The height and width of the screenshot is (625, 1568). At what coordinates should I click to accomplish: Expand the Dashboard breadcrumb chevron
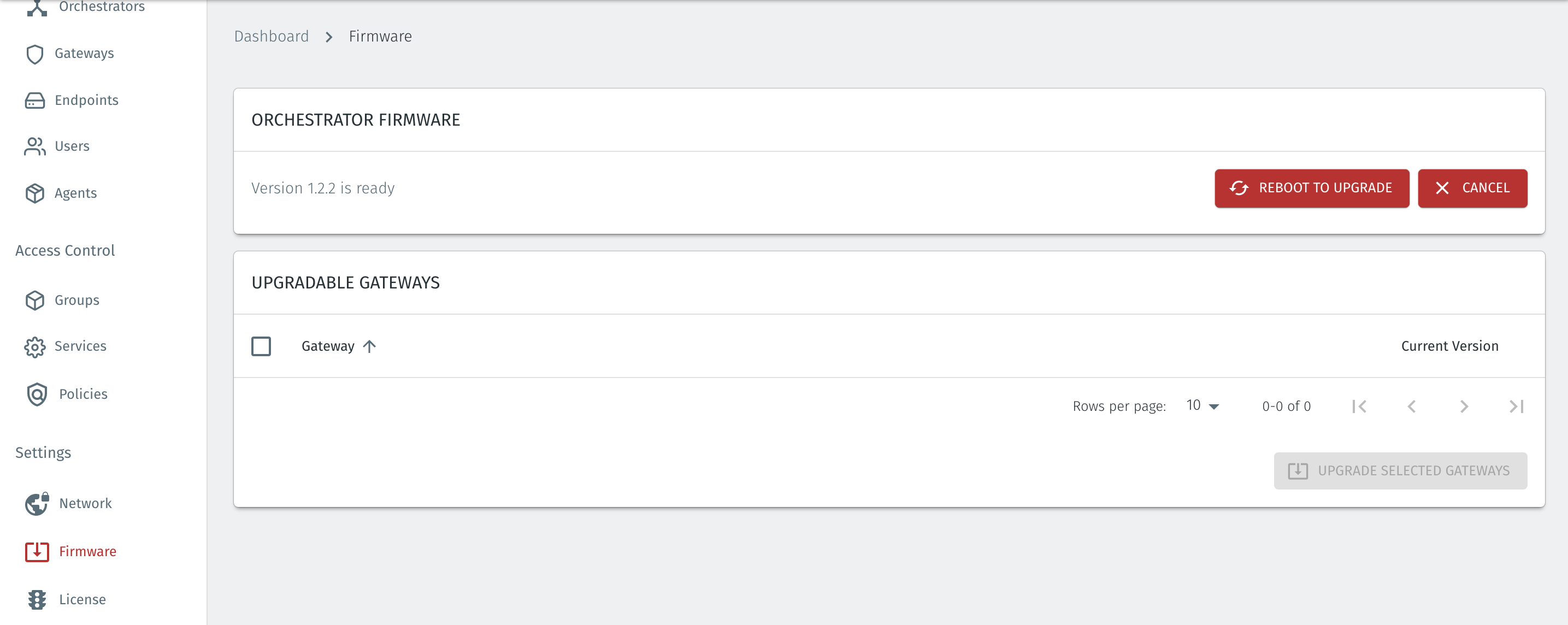point(328,37)
